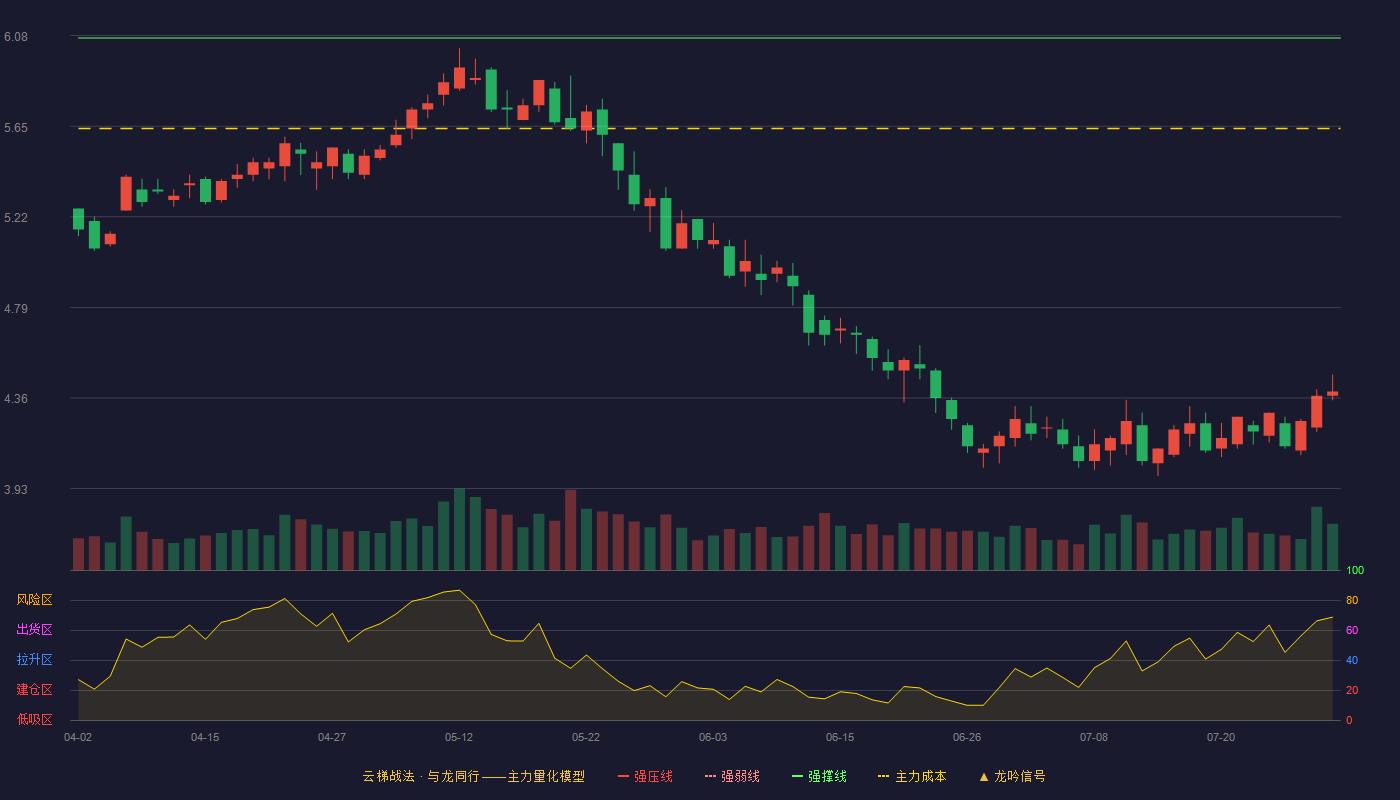Toggle the 强压线 legend entry
Viewport: 1400px width, 800px height.
pos(645,776)
